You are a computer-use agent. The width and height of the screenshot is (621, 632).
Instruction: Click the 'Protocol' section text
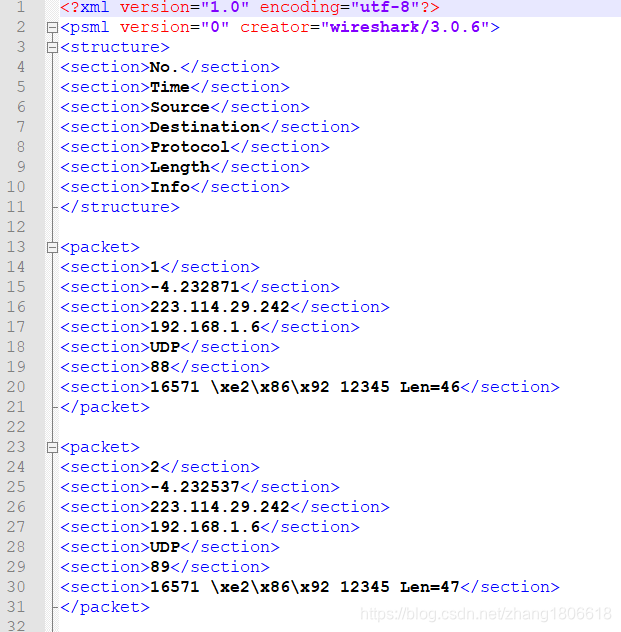tap(190, 147)
